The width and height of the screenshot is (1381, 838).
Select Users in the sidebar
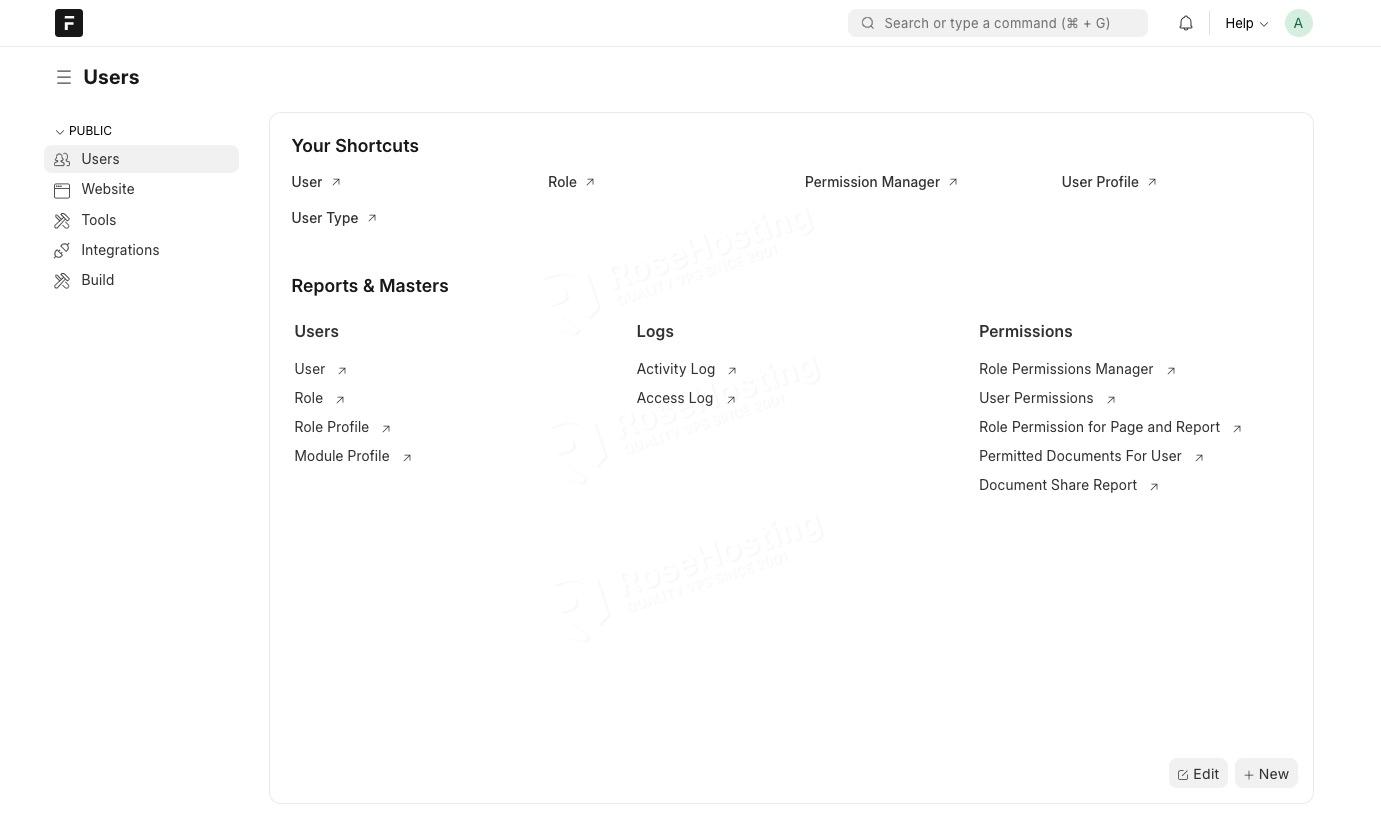click(x=100, y=159)
